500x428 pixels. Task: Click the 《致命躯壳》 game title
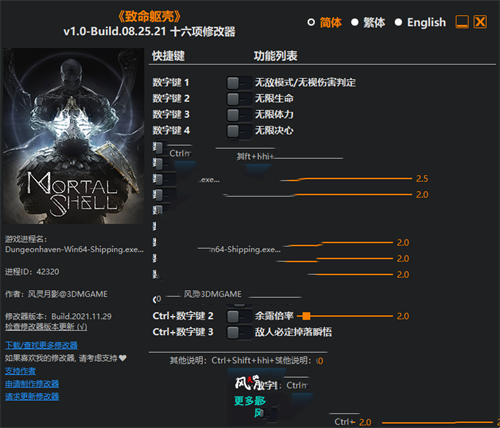click(x=149, y=16)
